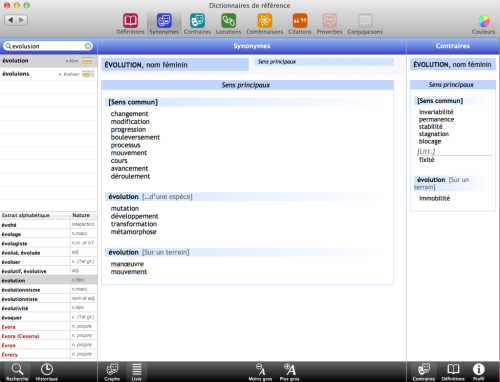
Task: Open the Définitions dictionary
Action: (x=130, y=24)
